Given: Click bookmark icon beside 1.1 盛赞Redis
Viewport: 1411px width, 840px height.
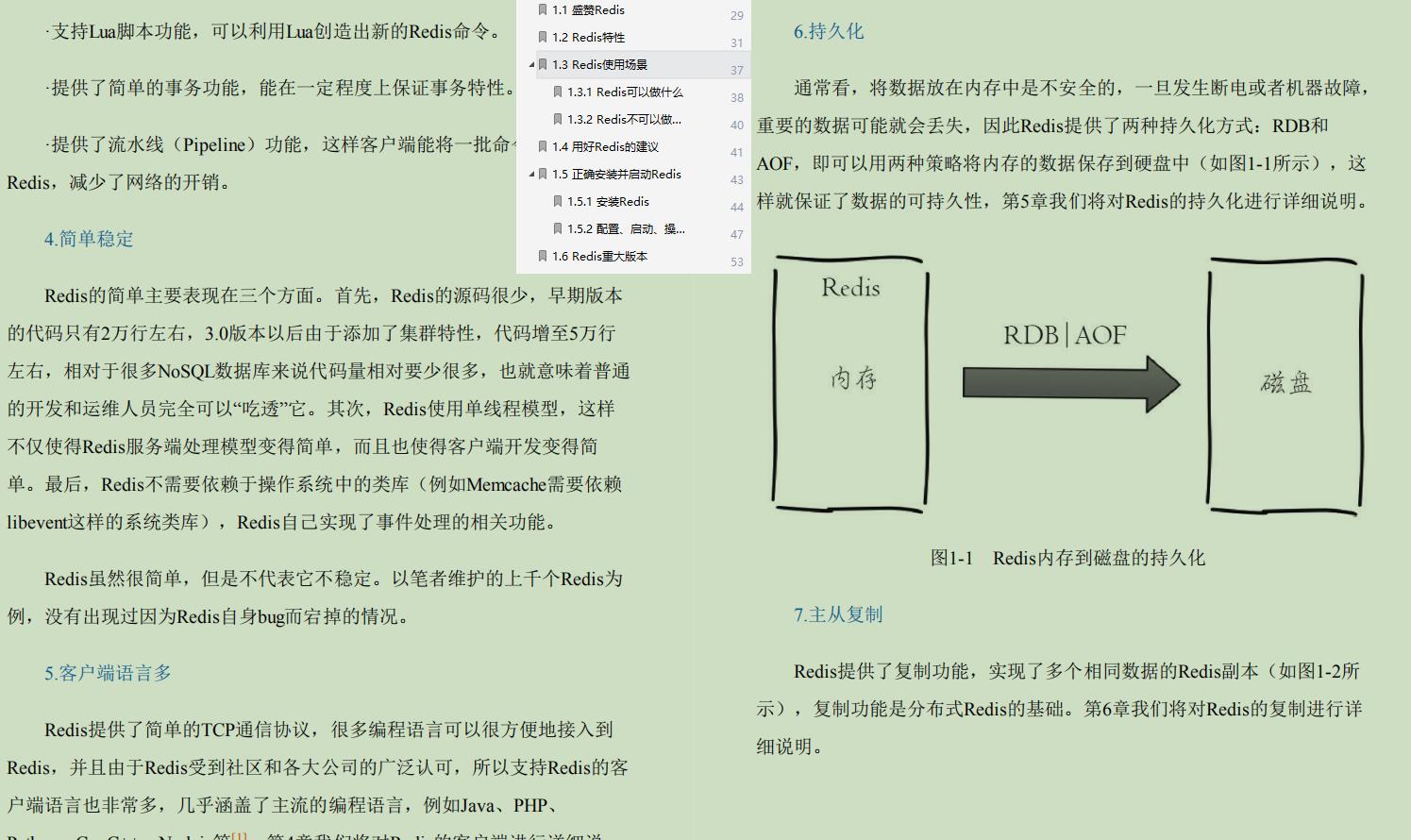Looking at the screenshot, I should point(543,10).
